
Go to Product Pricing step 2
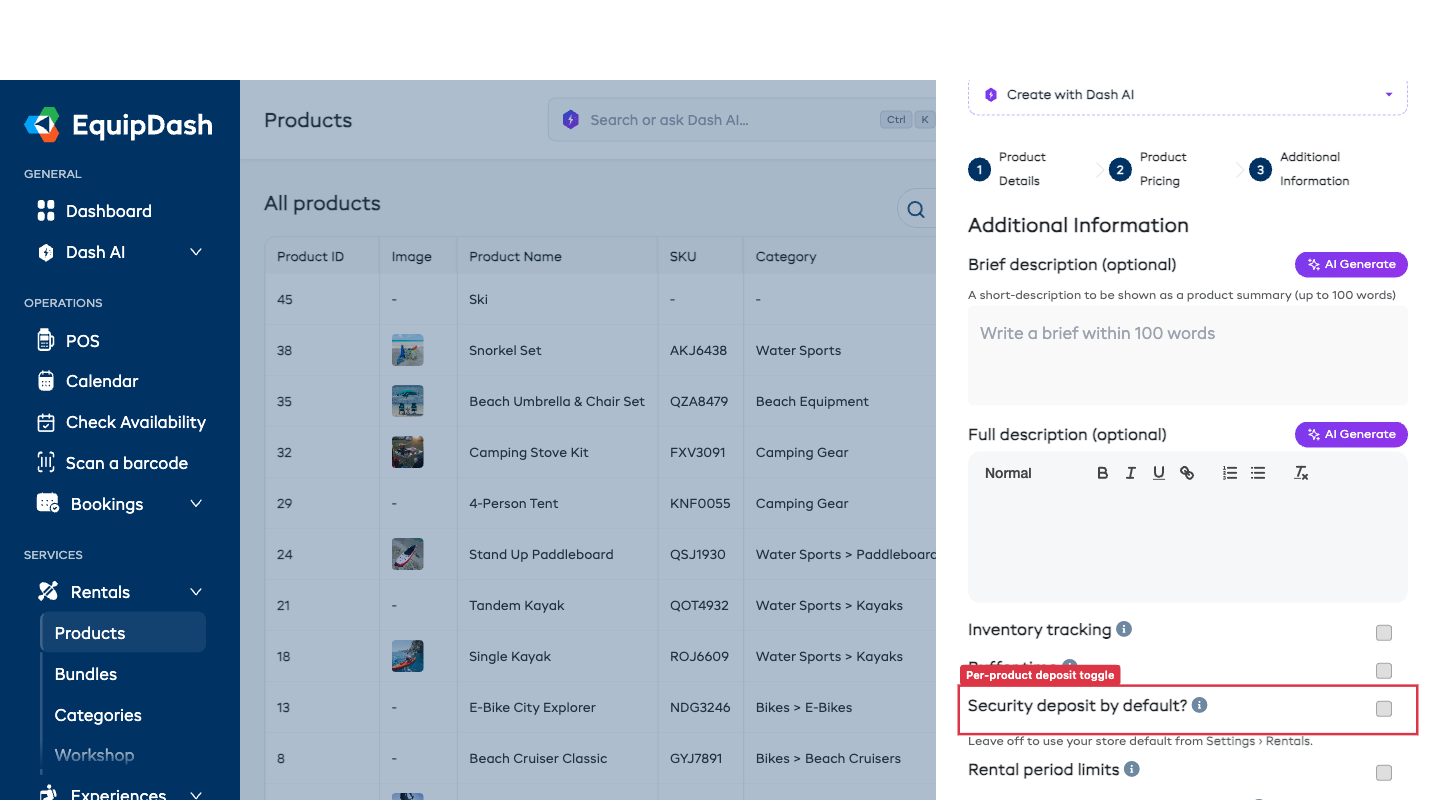pos(1148,169)
